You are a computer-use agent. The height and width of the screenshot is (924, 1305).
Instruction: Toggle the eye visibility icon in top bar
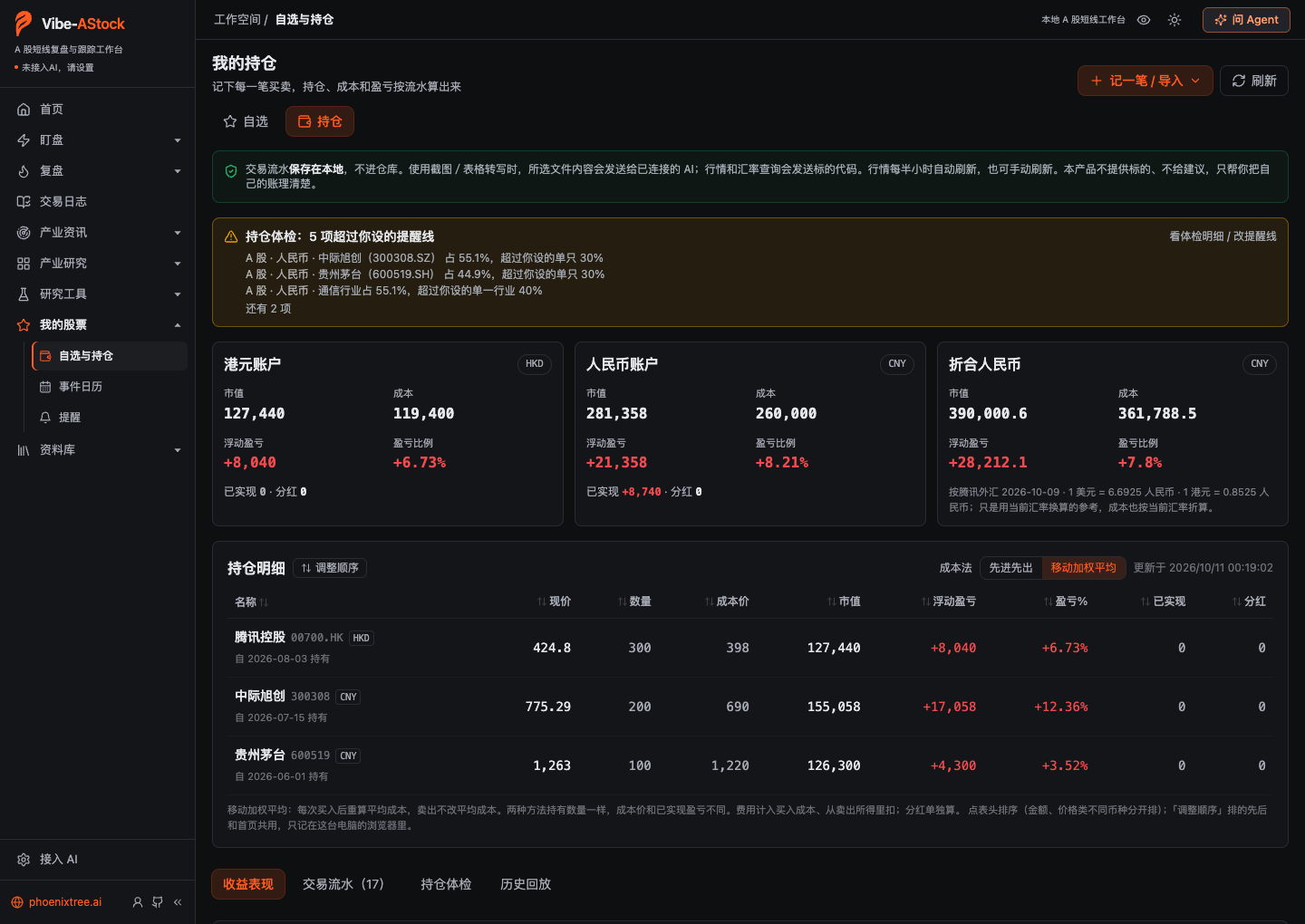point(1144,20)
